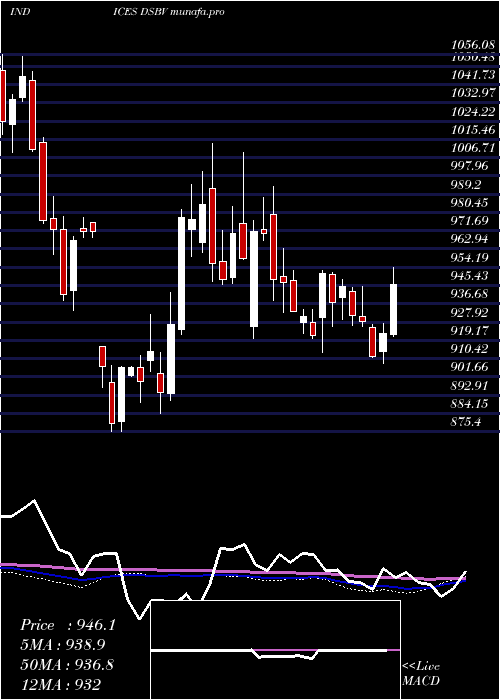Click inside the MACD inset panel
This screenshot has height=700, width=500.
[275, 650]
